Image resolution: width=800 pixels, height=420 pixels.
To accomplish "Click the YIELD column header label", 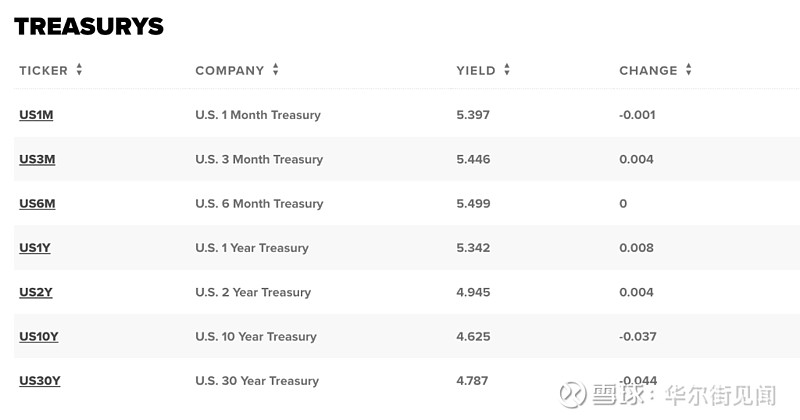I will pos(476,70).
